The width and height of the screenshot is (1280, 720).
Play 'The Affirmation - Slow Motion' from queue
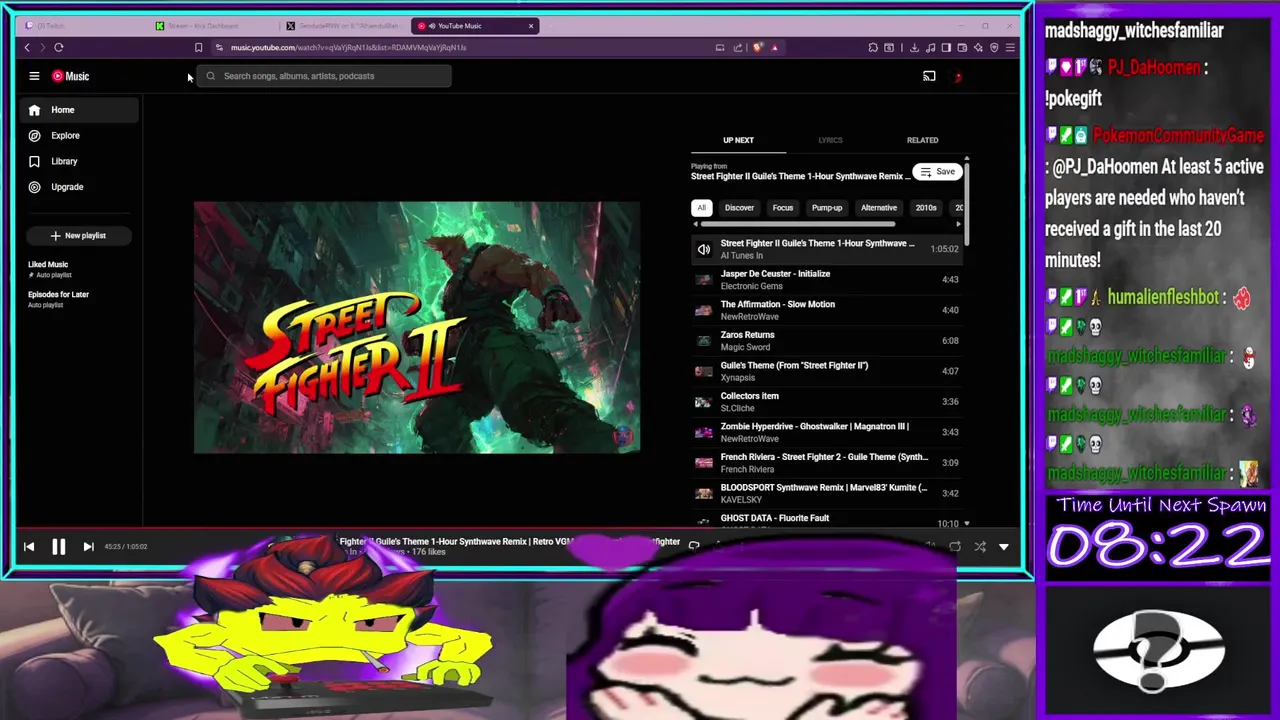pos(826,310)
